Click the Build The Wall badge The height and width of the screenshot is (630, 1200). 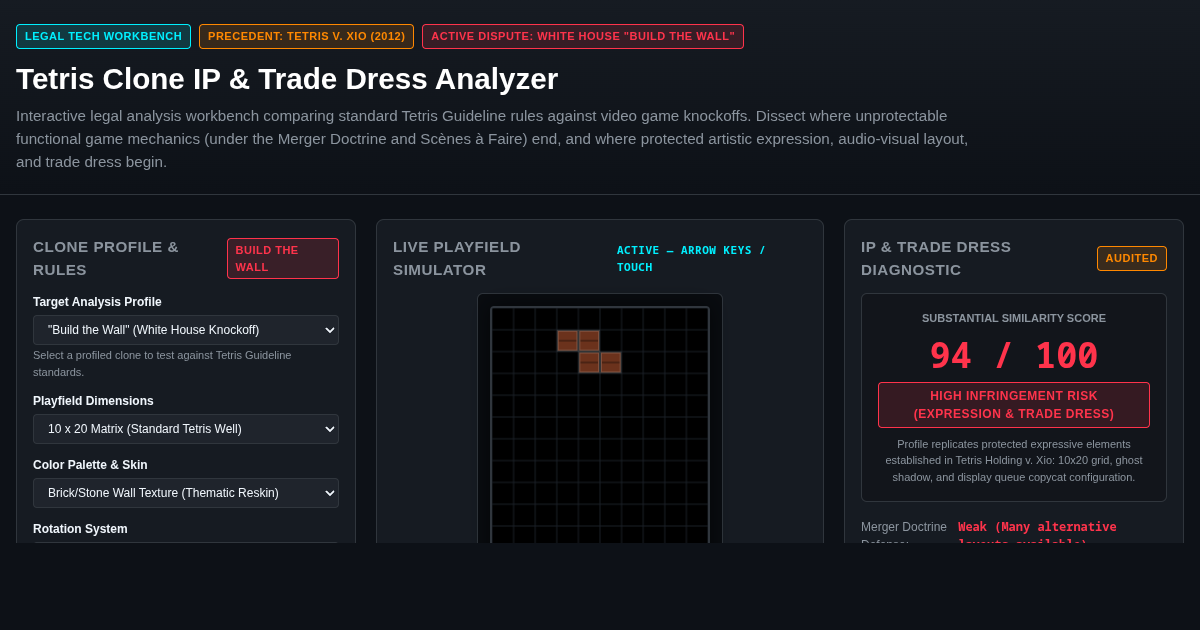click(283, 258)
